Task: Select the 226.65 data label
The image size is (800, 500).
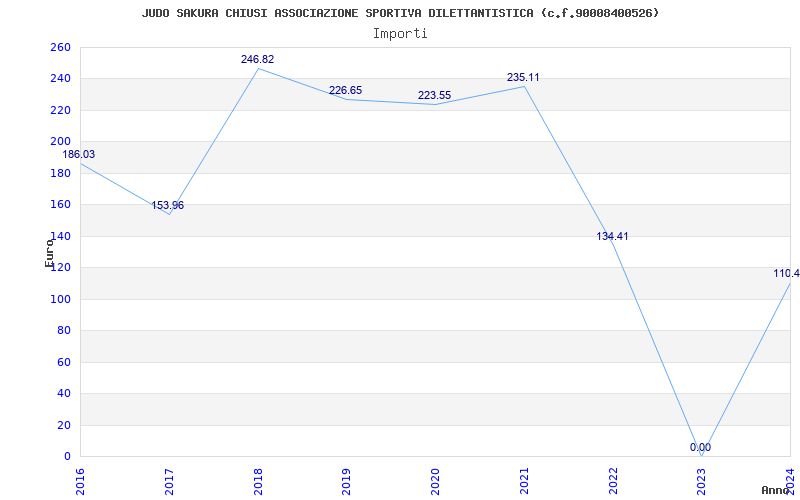Action: coord(345,90)
